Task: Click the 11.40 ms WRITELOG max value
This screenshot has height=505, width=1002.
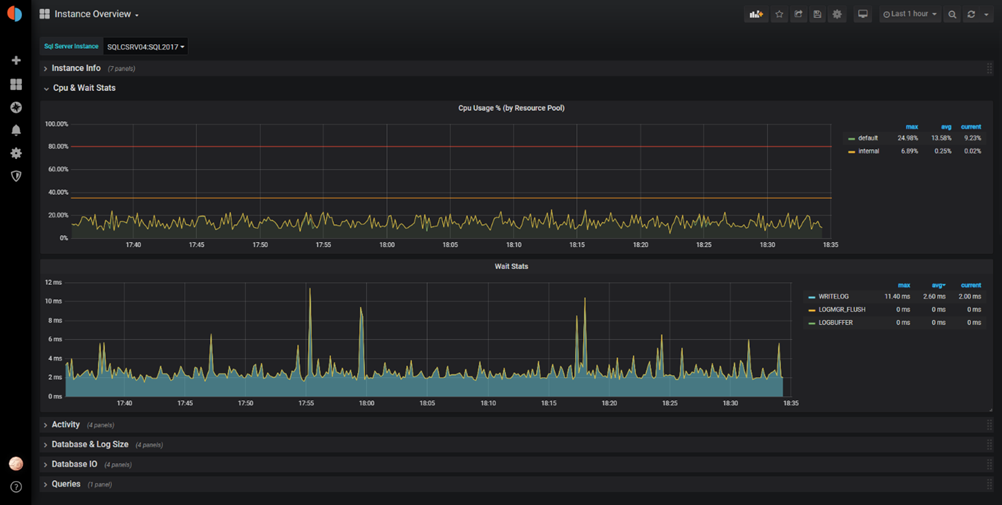Action: (x=897, y=297)
